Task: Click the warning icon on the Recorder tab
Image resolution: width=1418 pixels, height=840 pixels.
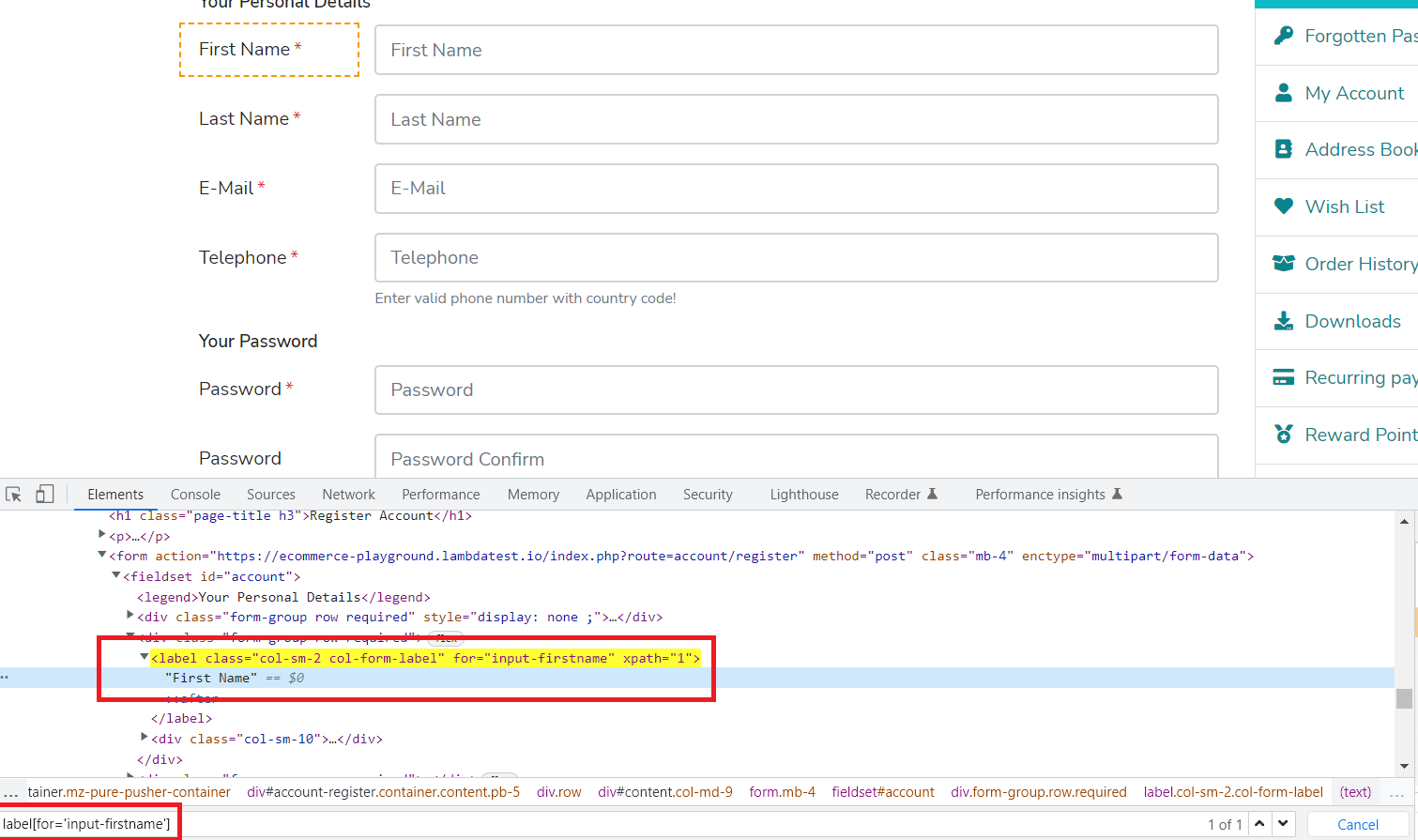Action: [x=932, y=493]
